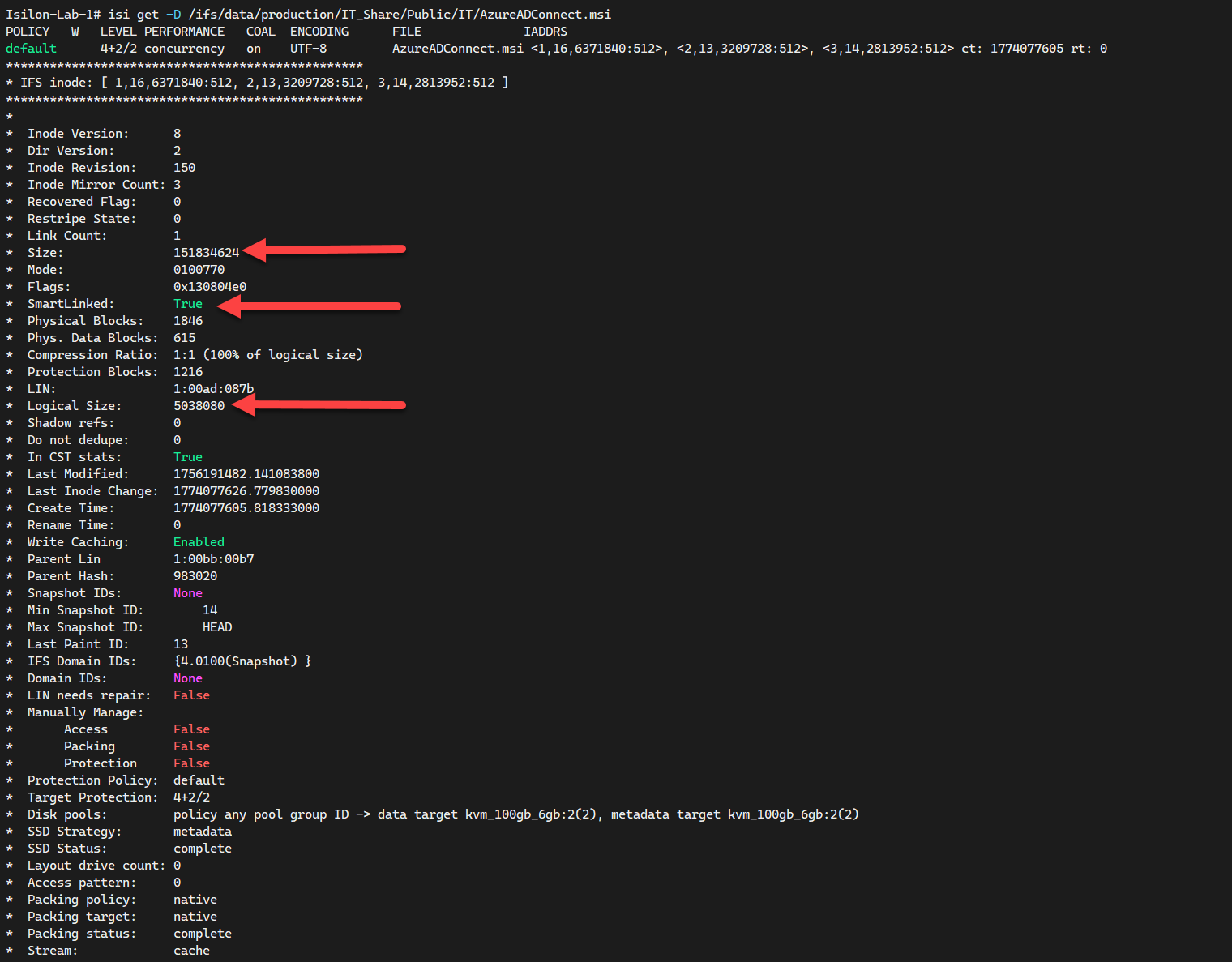This screenshot has width=1232, height=962.
Task: Select the Stream cache value at bottom
Action: click(x=191, y=950)
